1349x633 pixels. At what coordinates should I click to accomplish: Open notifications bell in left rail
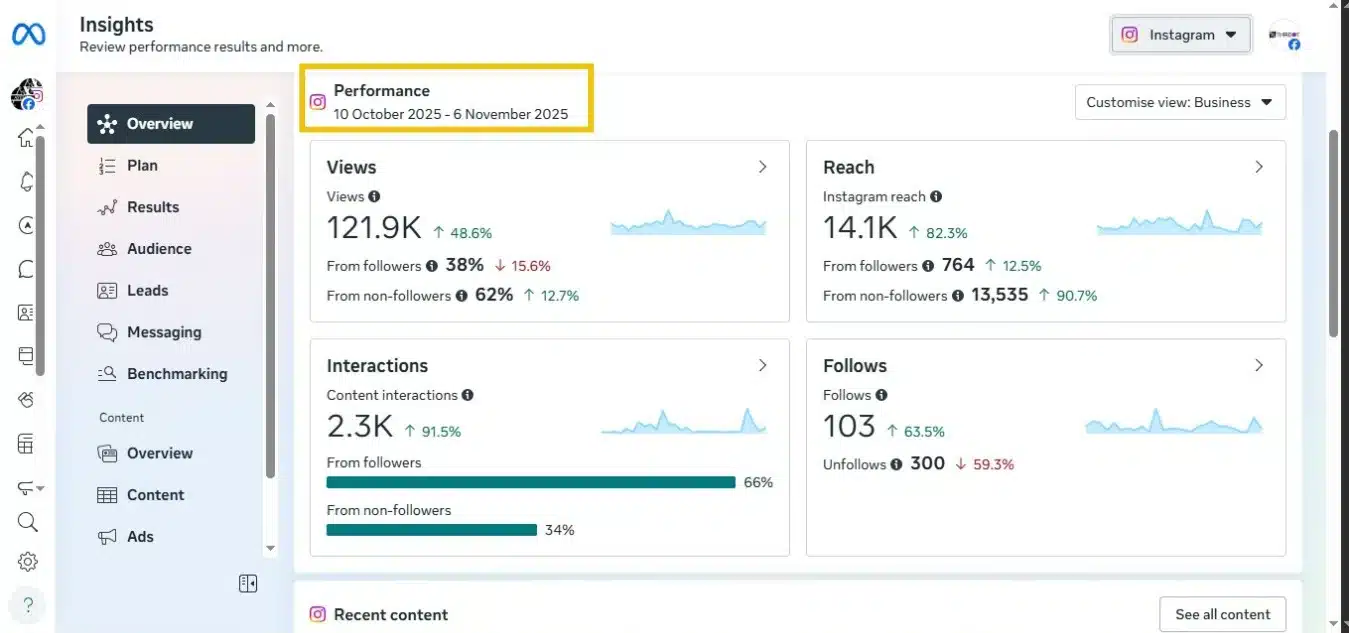pyautogui.click(x=27, y=181)
